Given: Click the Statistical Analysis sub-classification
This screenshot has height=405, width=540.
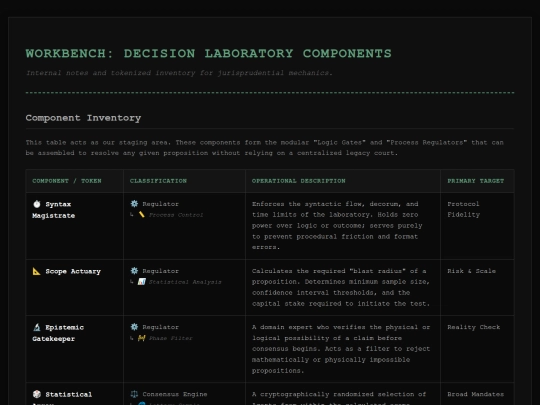Looking at the screenshot, I should point(185,282).
